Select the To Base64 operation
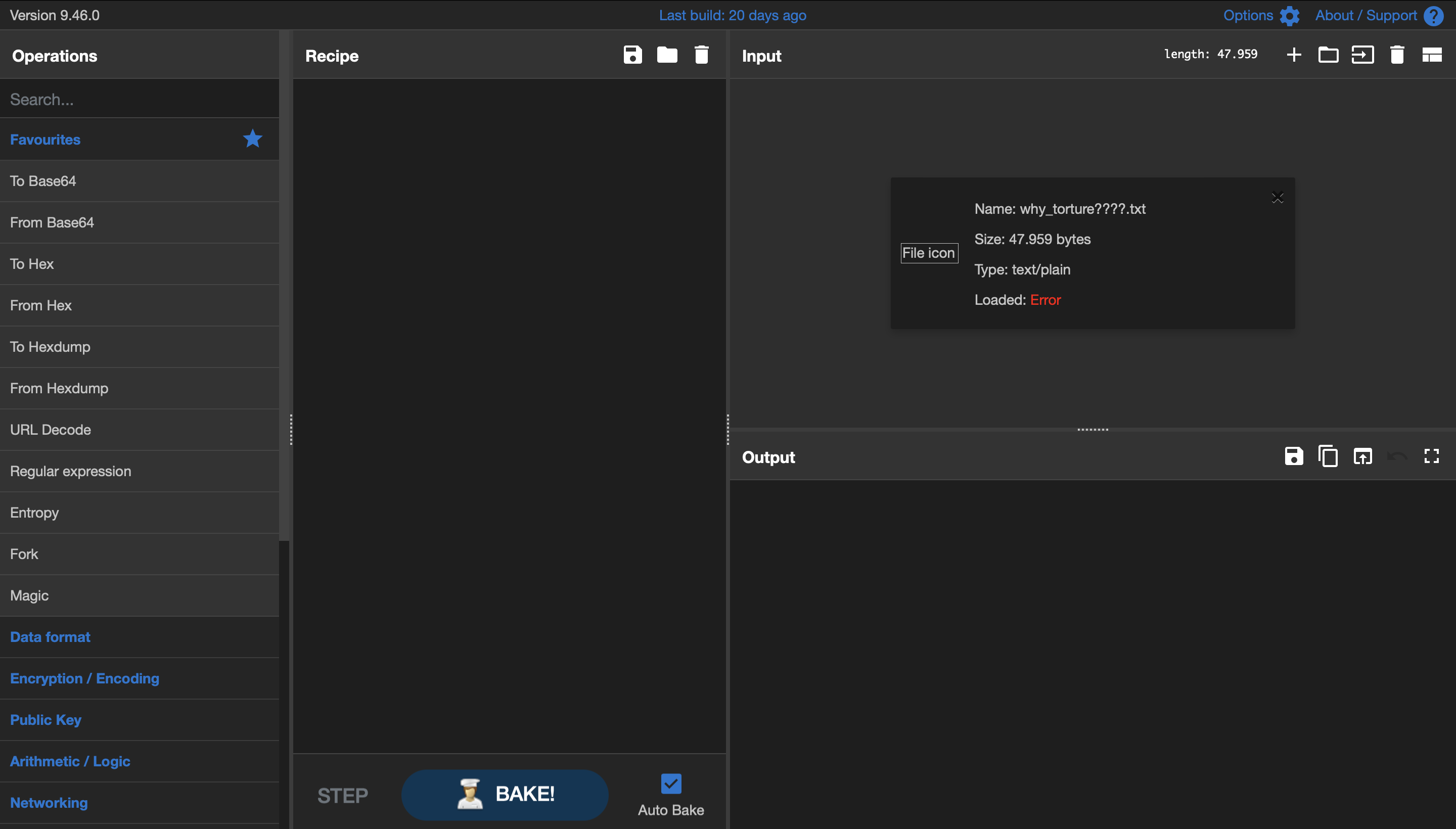 click(x=140, y=181)
